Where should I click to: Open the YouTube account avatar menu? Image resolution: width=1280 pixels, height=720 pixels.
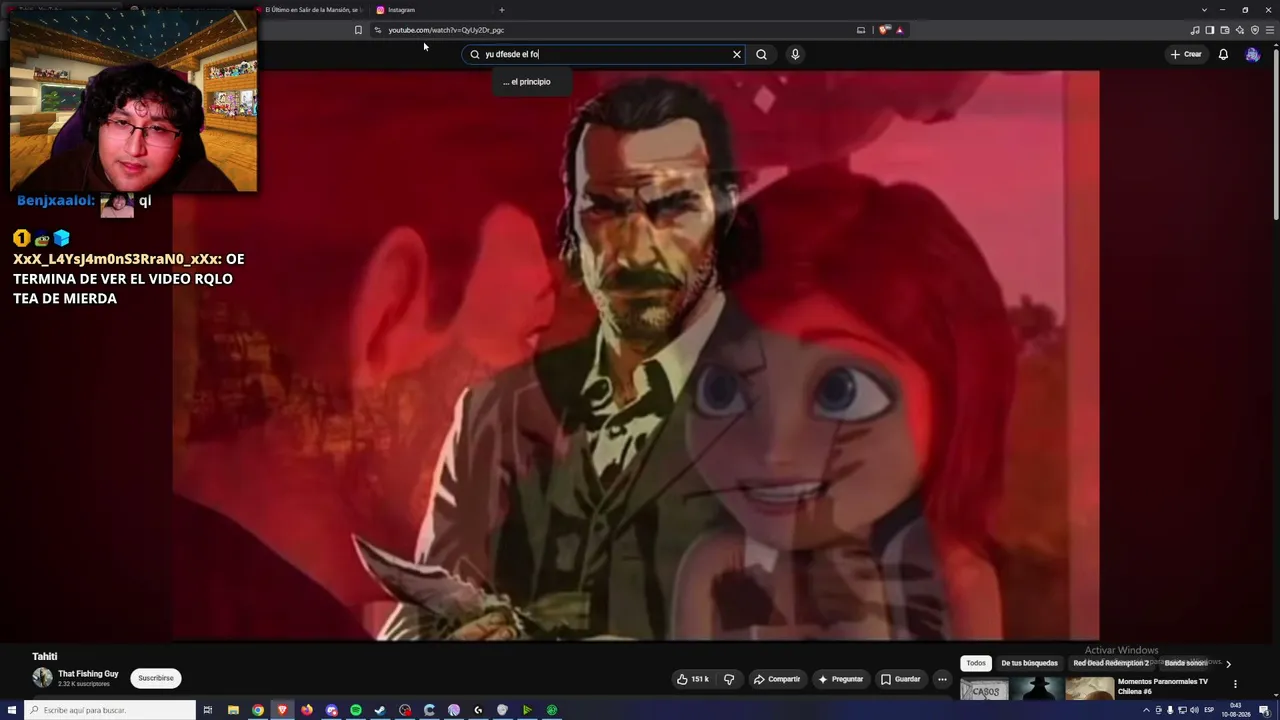pos(1252,55)
